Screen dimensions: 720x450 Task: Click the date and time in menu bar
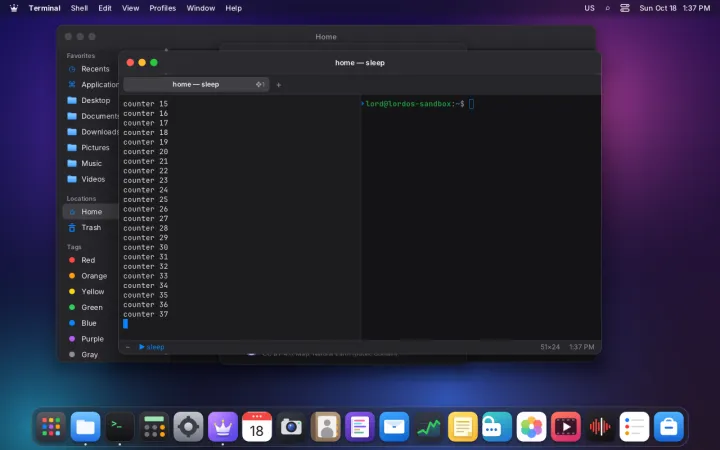675,8
